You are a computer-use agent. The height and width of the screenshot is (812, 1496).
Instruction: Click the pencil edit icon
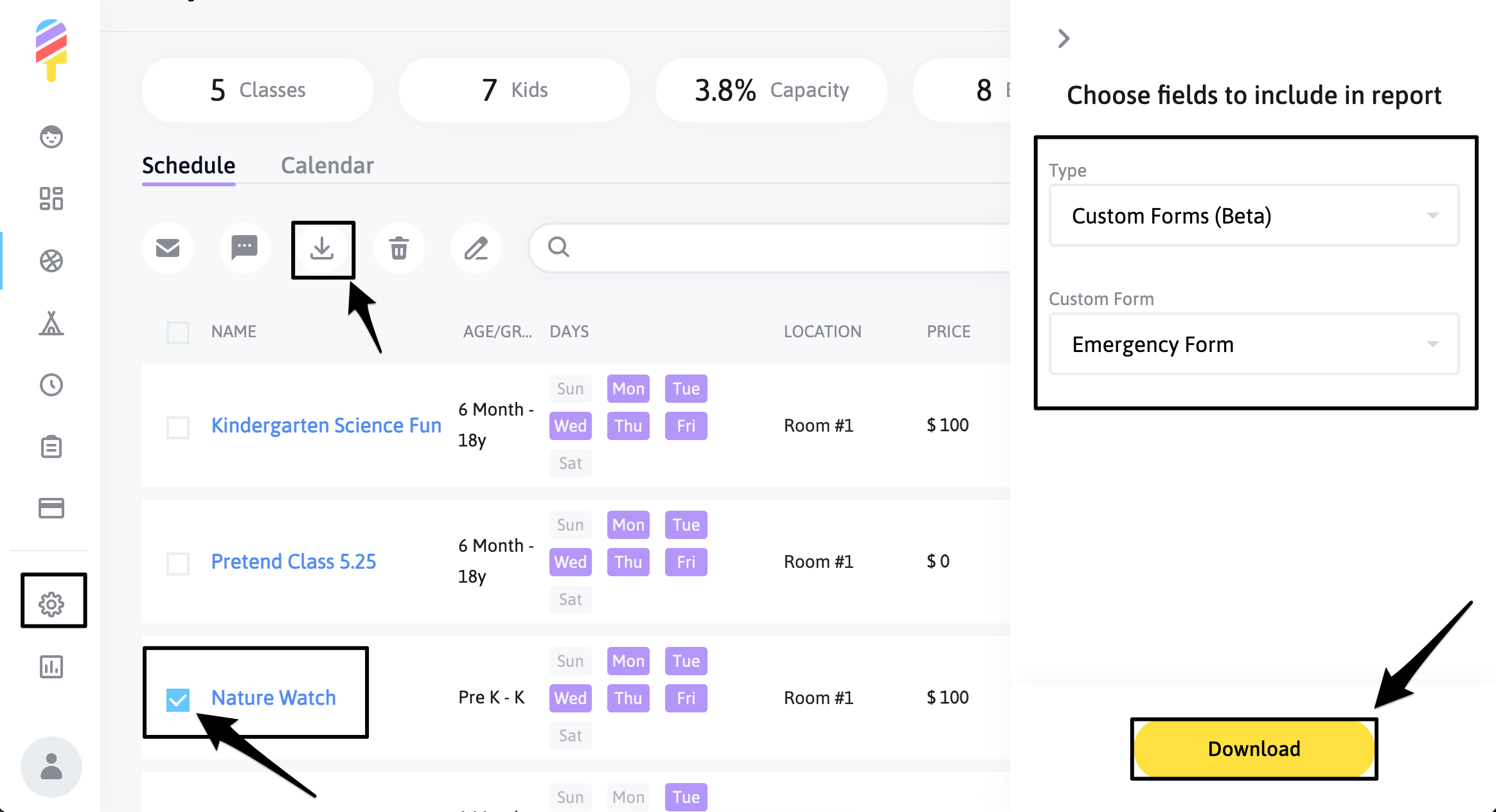(x=476, y=248)
